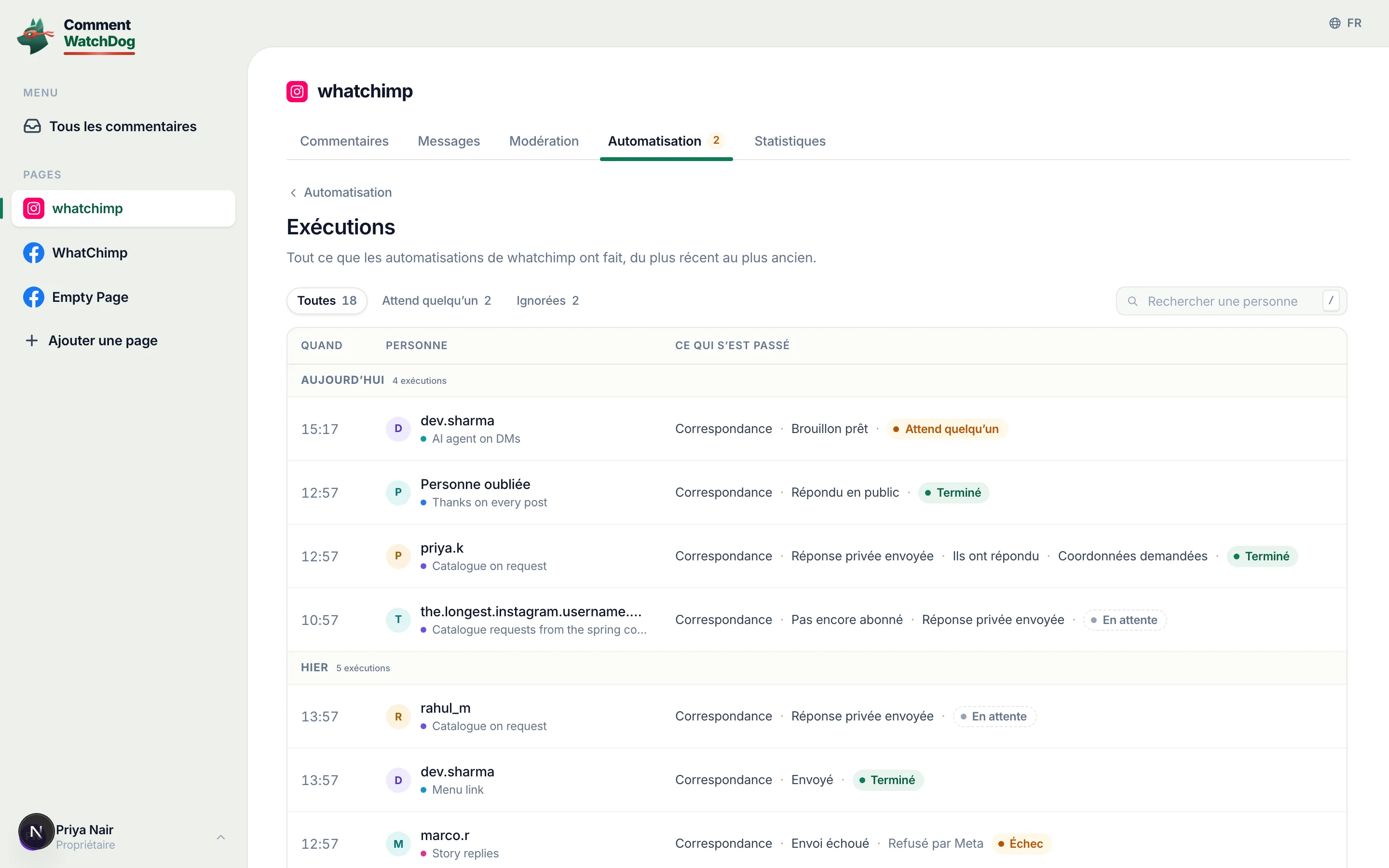Focus the Rechercher une personne field
Image resolution: width=1389 pixels, height=868 pixels.
[1231, 301]
